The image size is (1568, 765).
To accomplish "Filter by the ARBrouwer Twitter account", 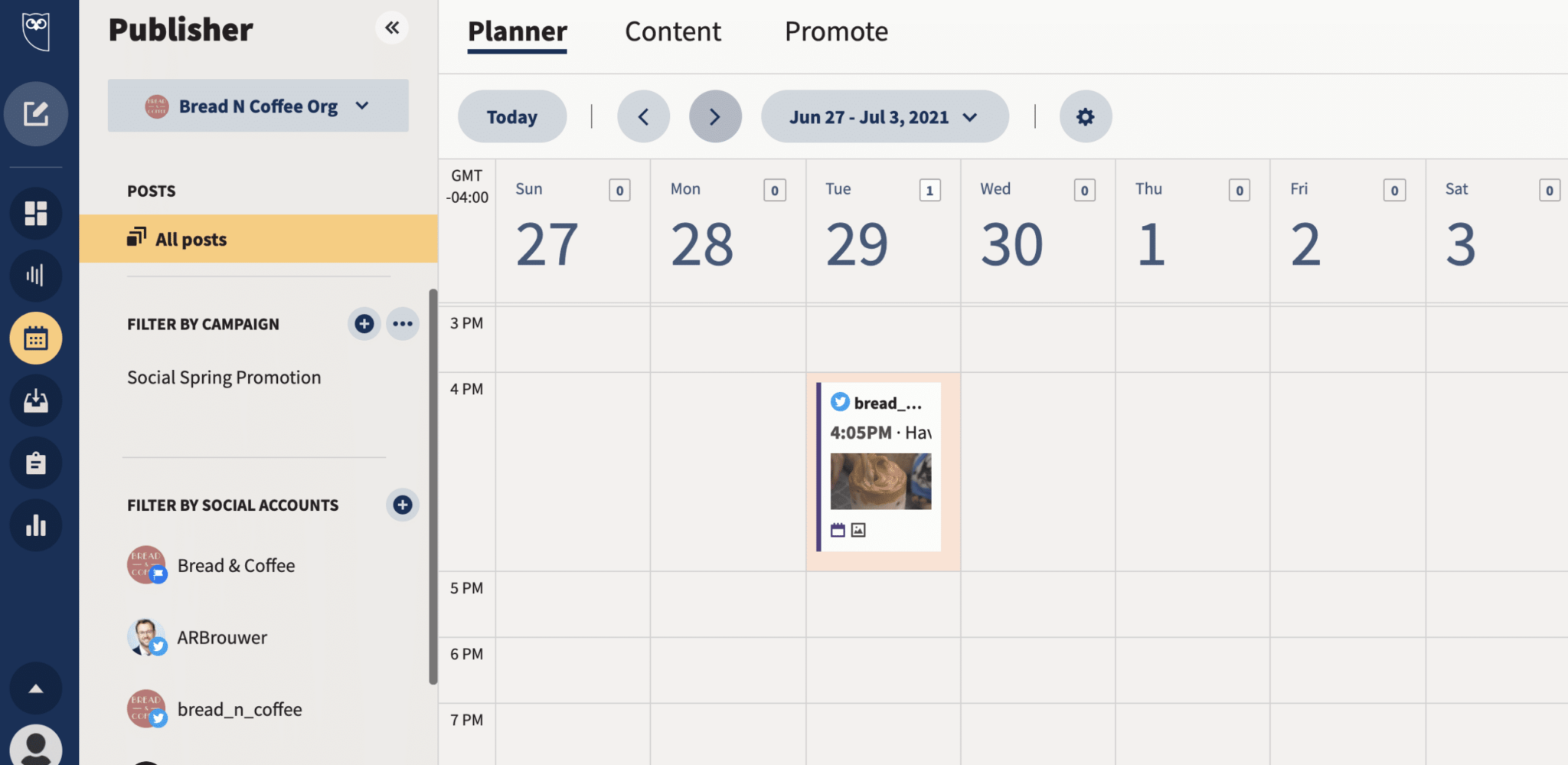I will coord(221,636).
